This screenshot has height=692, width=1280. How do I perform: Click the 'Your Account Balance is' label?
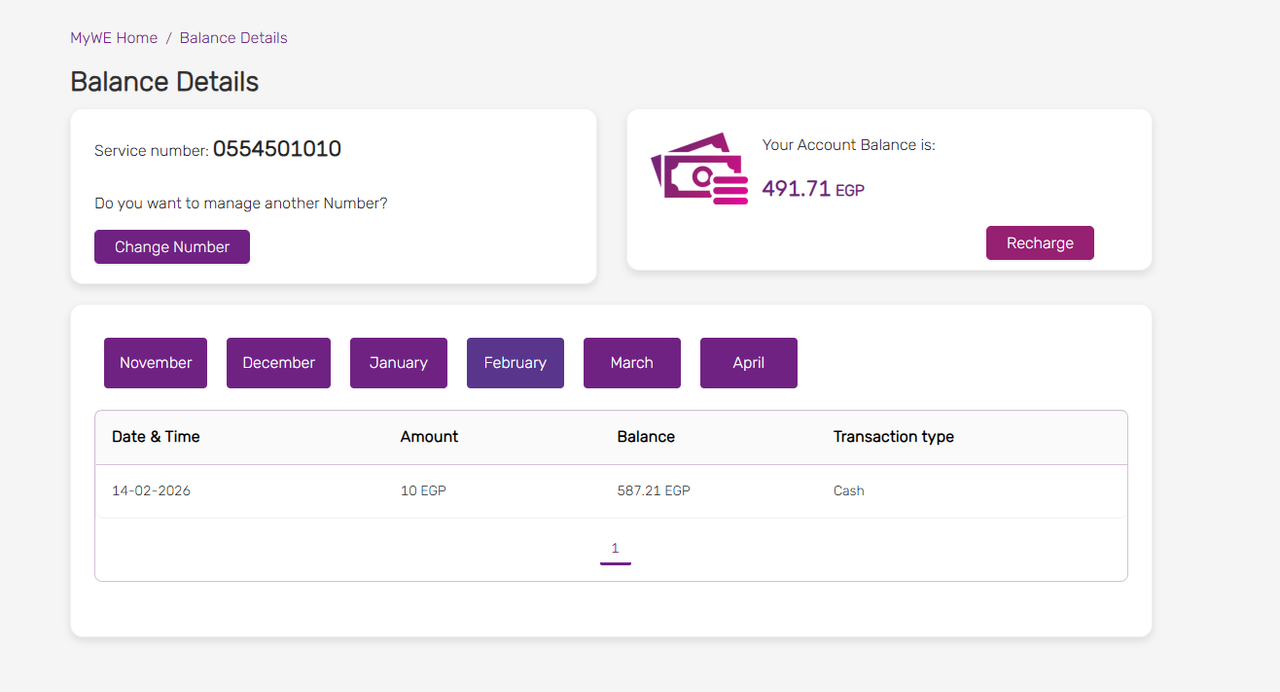849,145
